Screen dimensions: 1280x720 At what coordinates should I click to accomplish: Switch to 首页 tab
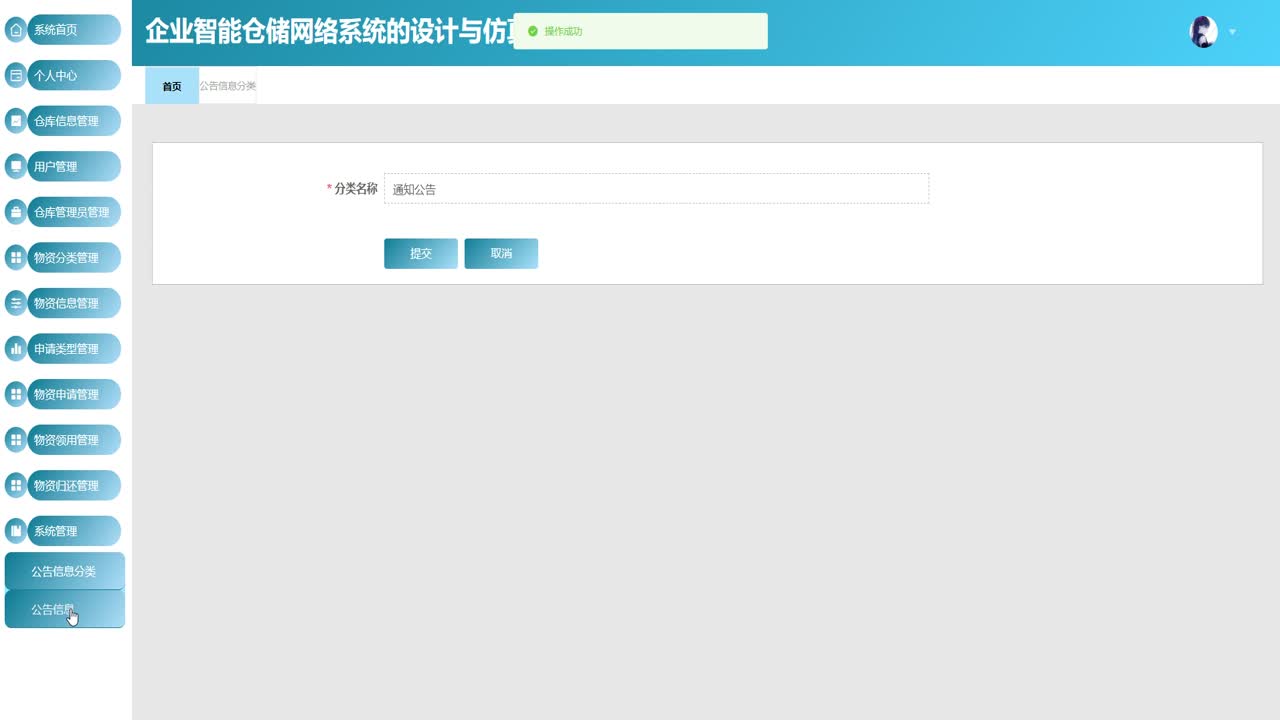click(172, 86)
